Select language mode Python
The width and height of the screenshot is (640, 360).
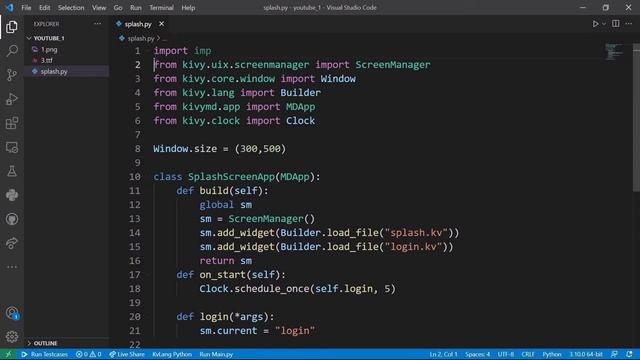pos(552,354)
